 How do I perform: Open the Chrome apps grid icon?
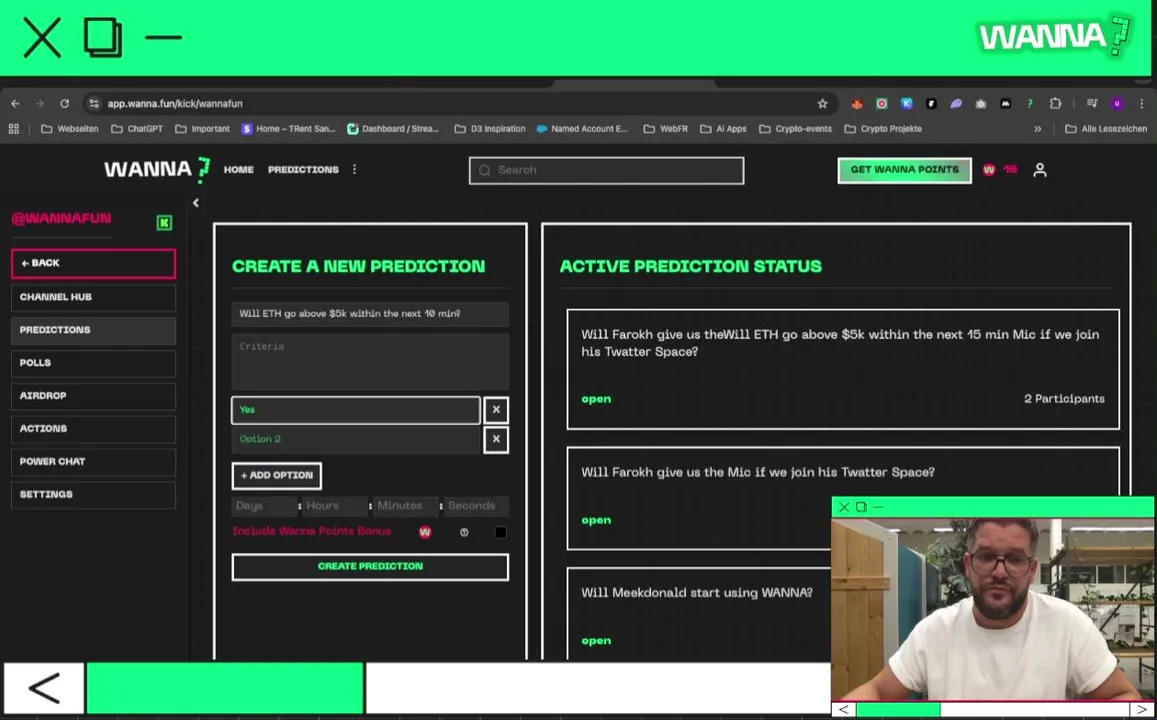coord(13,128)
